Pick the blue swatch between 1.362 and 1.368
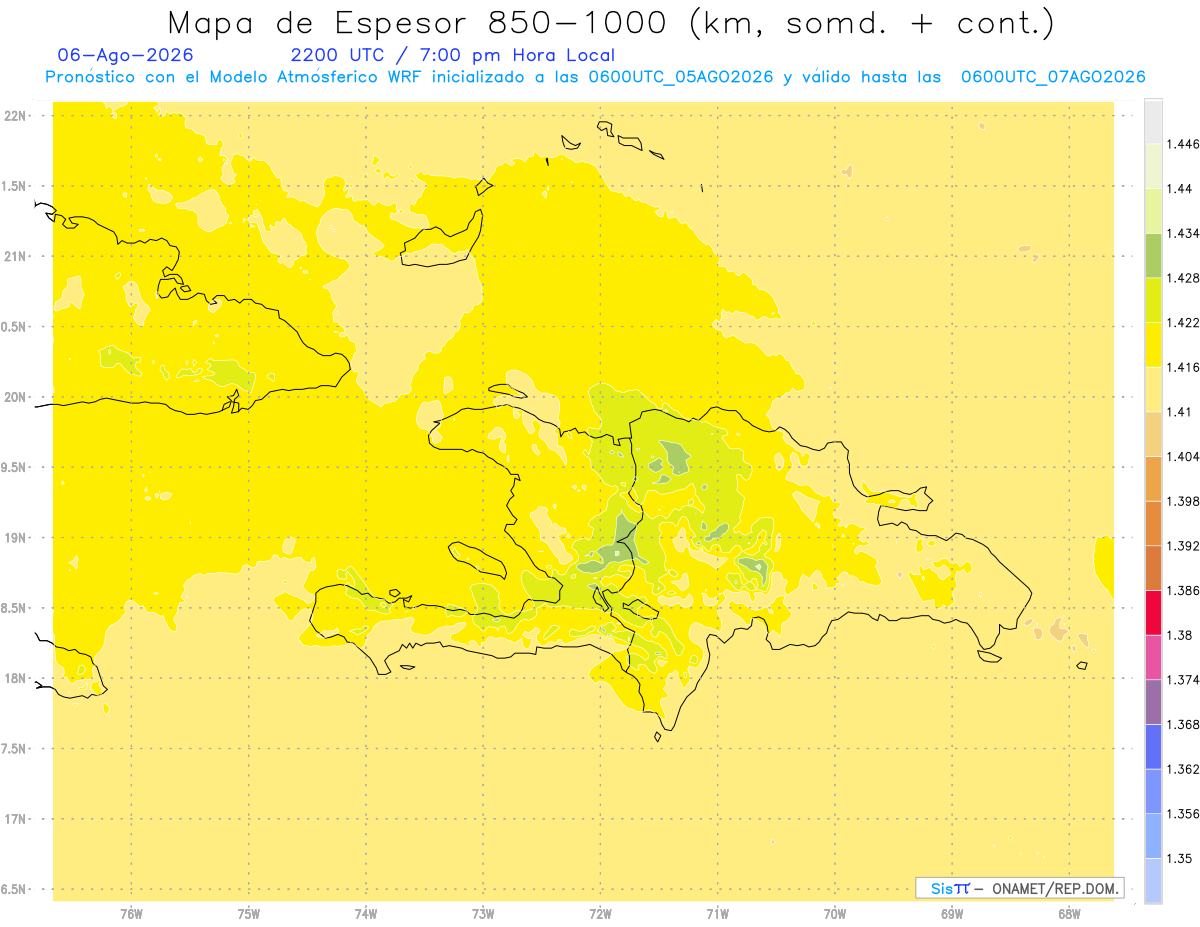Viewport: 1200px width, 927px height. [x=1153, y=746]
